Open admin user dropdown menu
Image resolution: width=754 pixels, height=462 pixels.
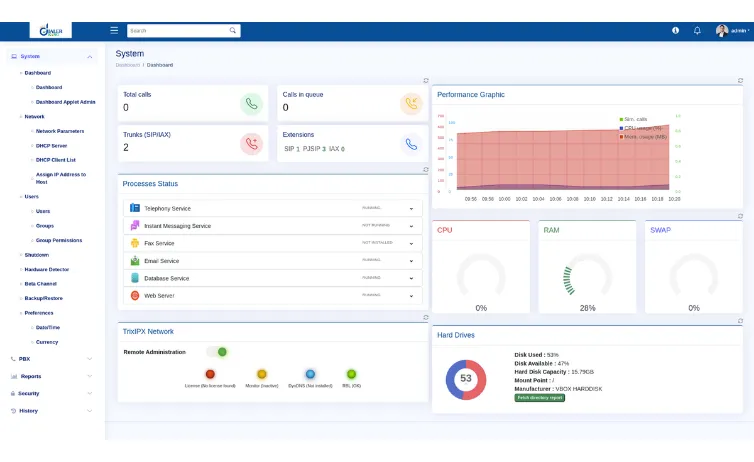(x=740, y=30)
